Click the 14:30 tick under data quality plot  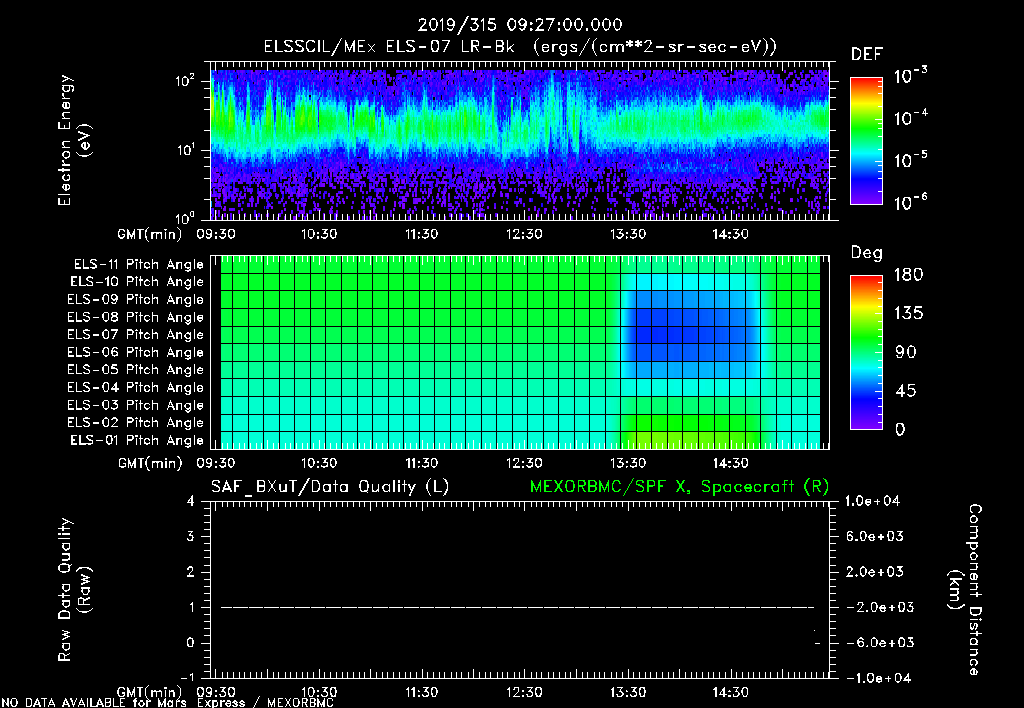click(x=730, y=693)
